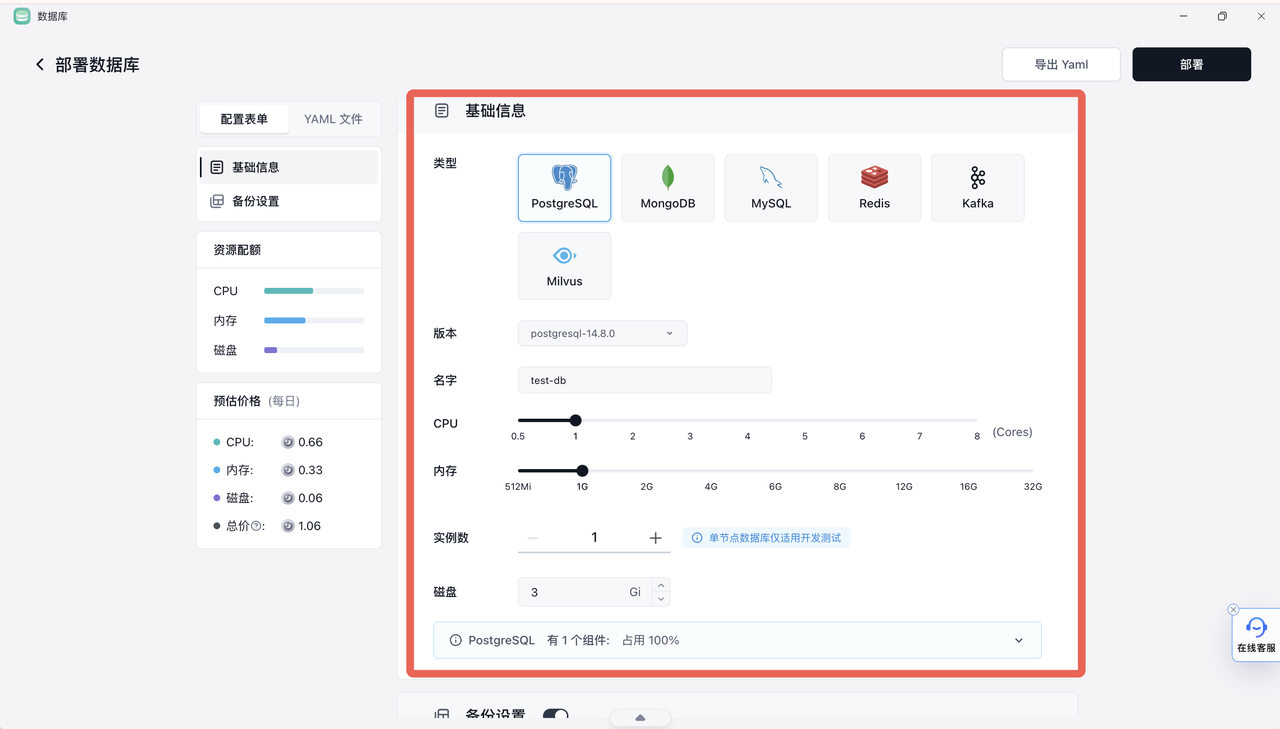Click the 资源配额 panel heading
The height and width of the screenshot is (729, 1280).
tap(237, 250)
